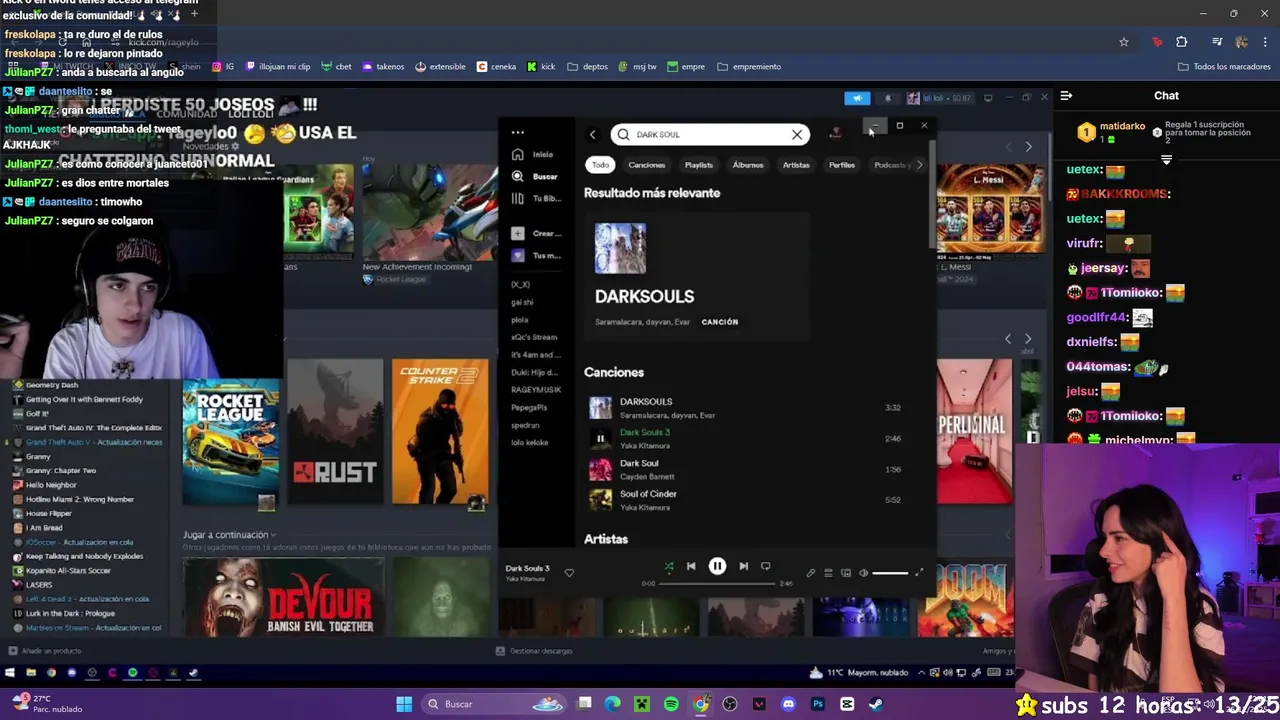The image size is (1280, 720).
Task: Skip to next track in Spotify
Action: [743, 566]
